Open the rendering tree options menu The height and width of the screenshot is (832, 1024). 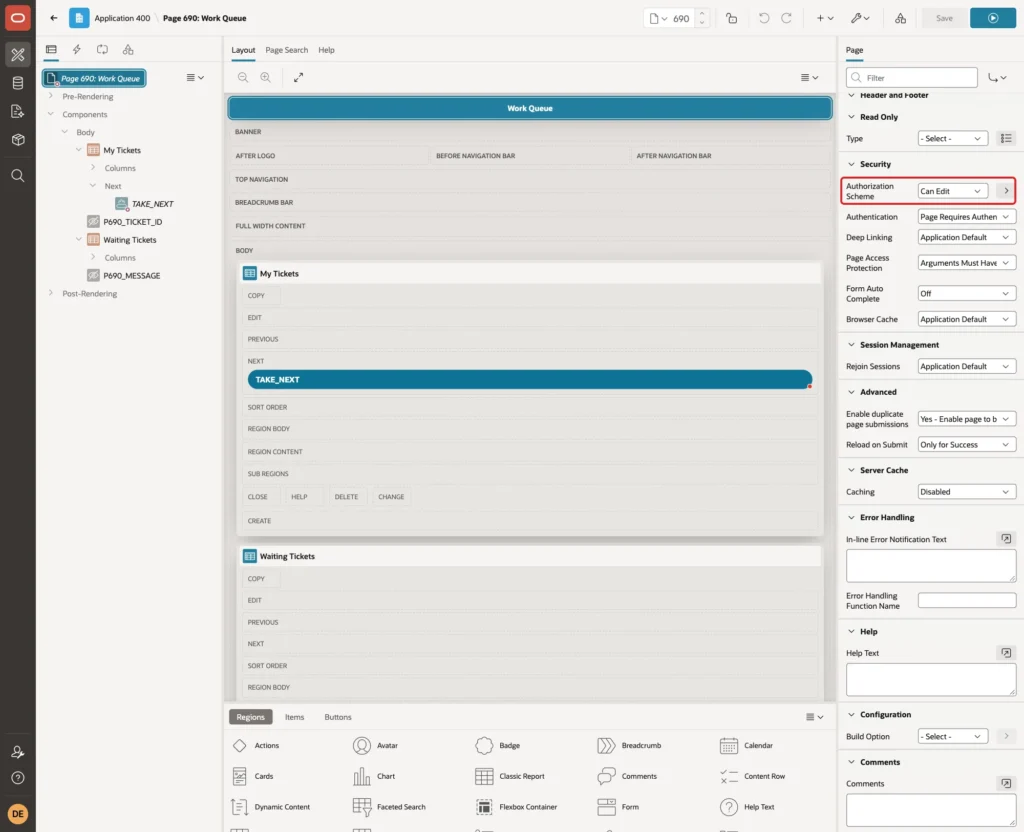[x=195, y=77]
